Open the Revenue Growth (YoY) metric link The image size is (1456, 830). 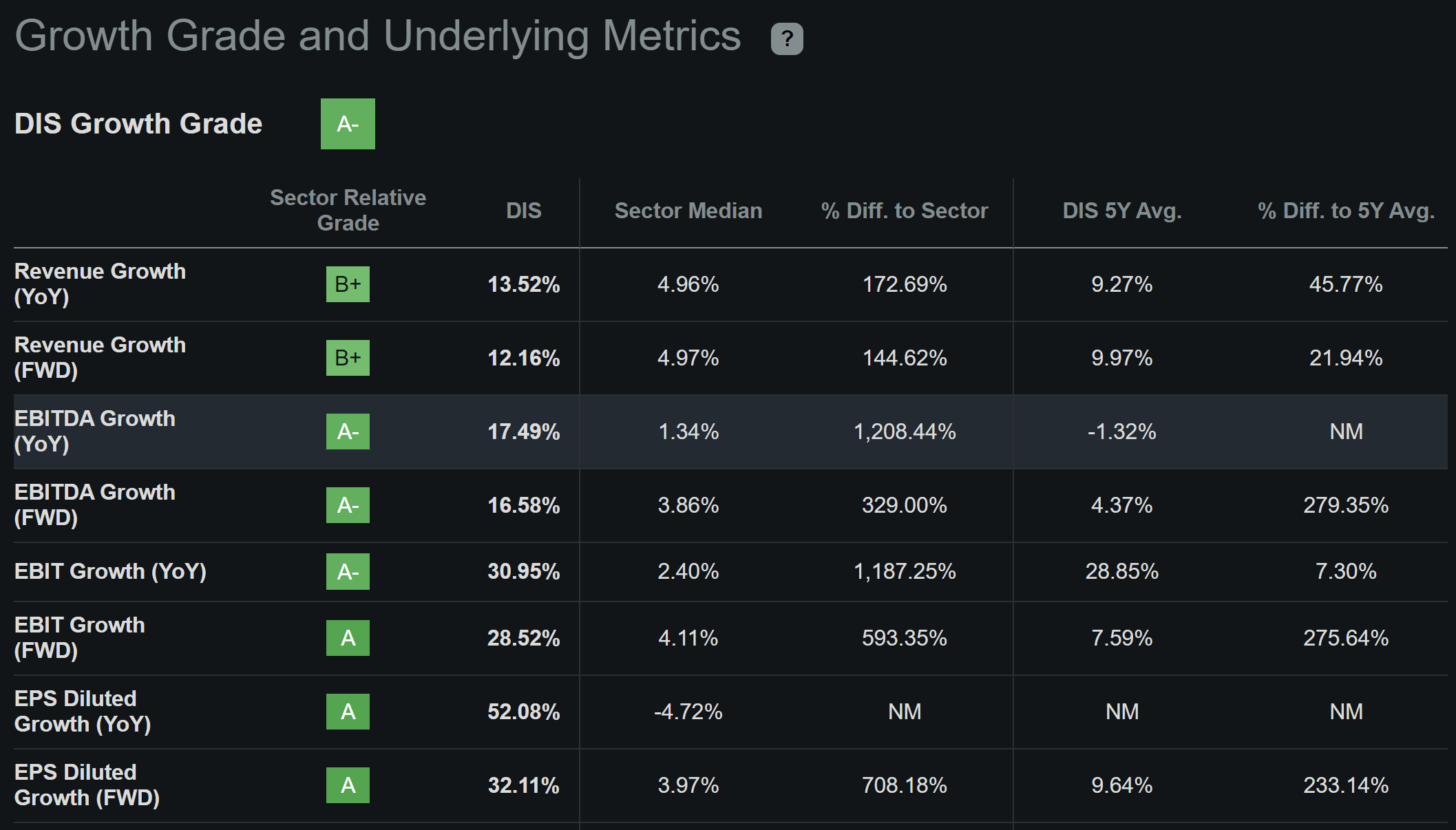100,284
